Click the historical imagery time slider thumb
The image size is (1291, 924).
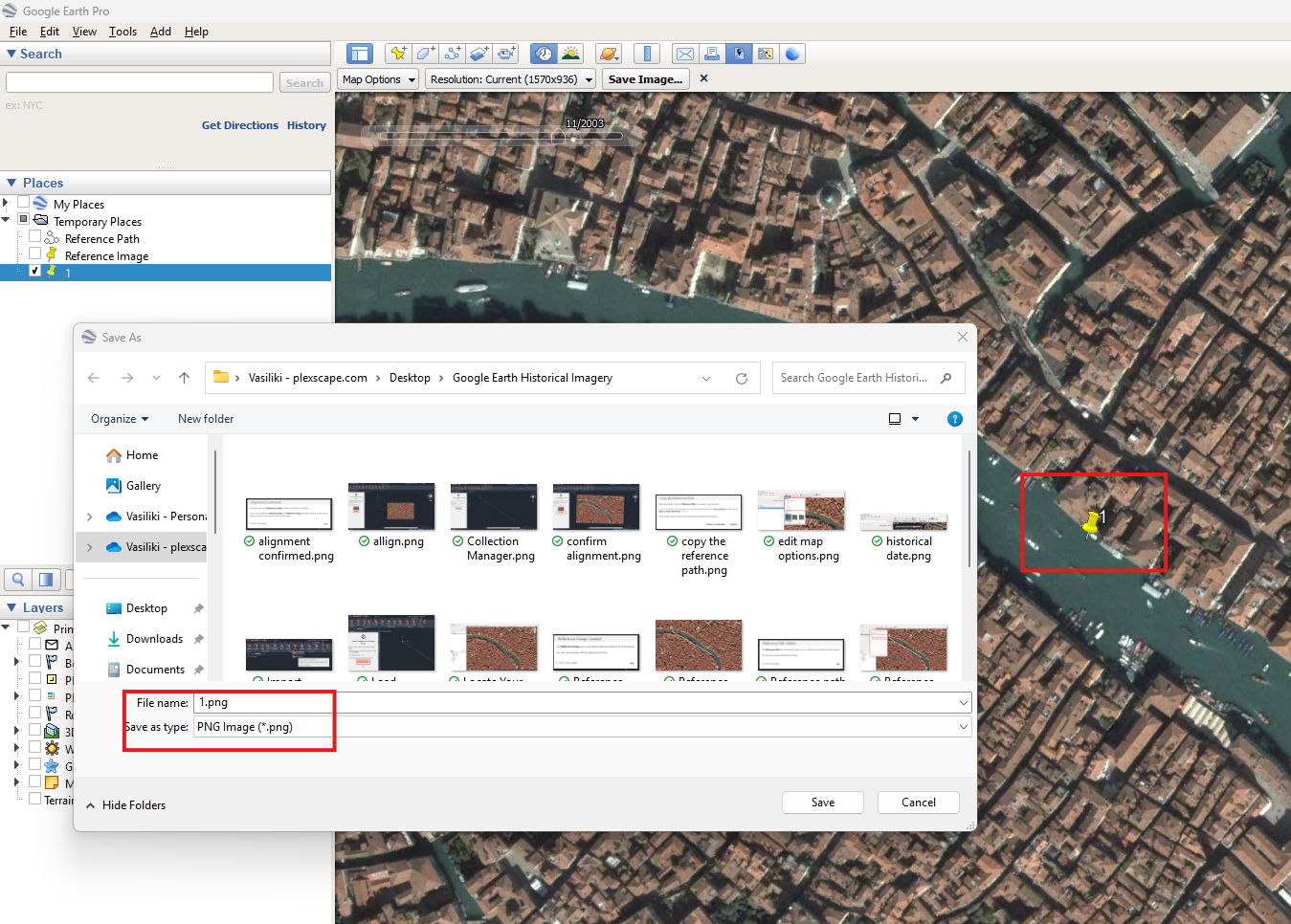pyautogui.click(x=558, y=137)
